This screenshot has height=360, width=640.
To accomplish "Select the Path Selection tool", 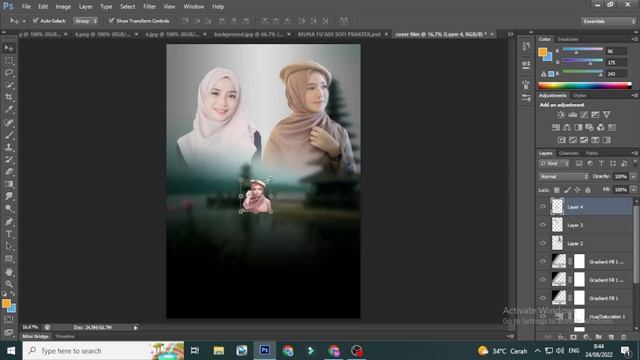I will [x=9, y=246].
